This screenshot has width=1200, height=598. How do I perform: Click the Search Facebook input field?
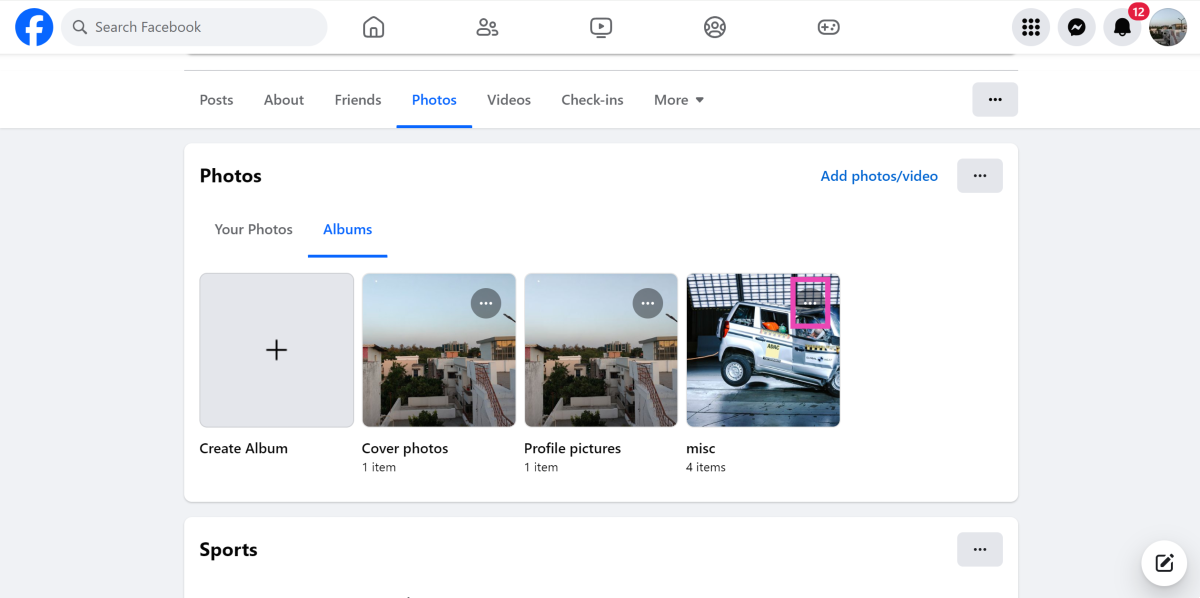pyautogui.click(x=205, y=27)
